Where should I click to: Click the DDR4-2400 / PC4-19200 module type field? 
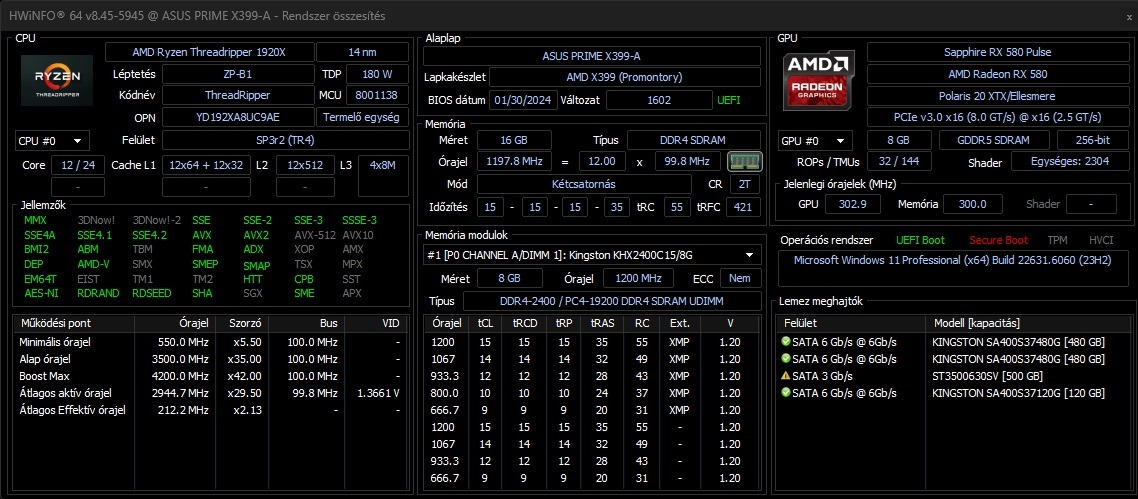tap(612, 301)
